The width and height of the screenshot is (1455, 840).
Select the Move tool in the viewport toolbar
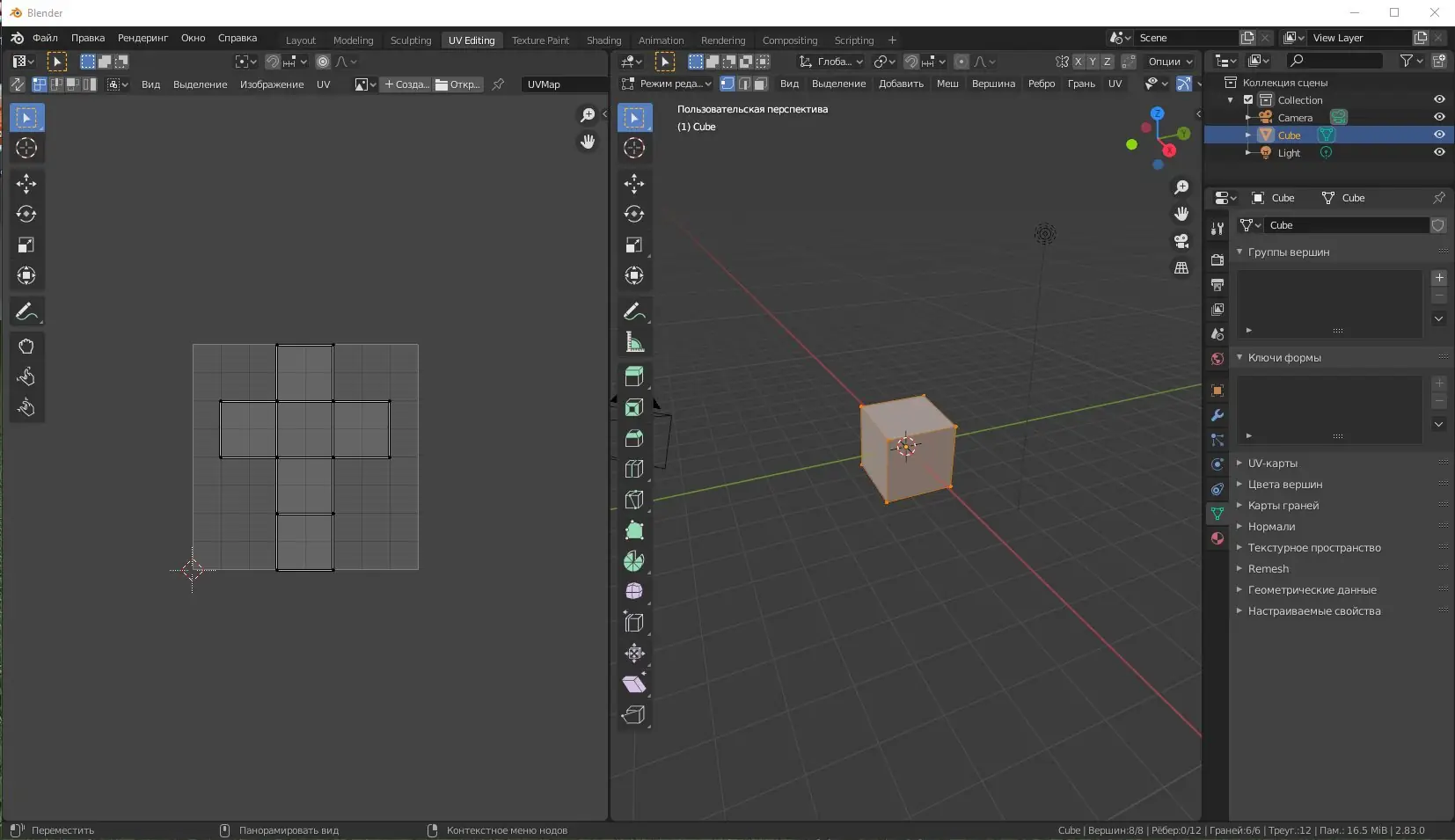pyautogui.click(x=636, y=185)
